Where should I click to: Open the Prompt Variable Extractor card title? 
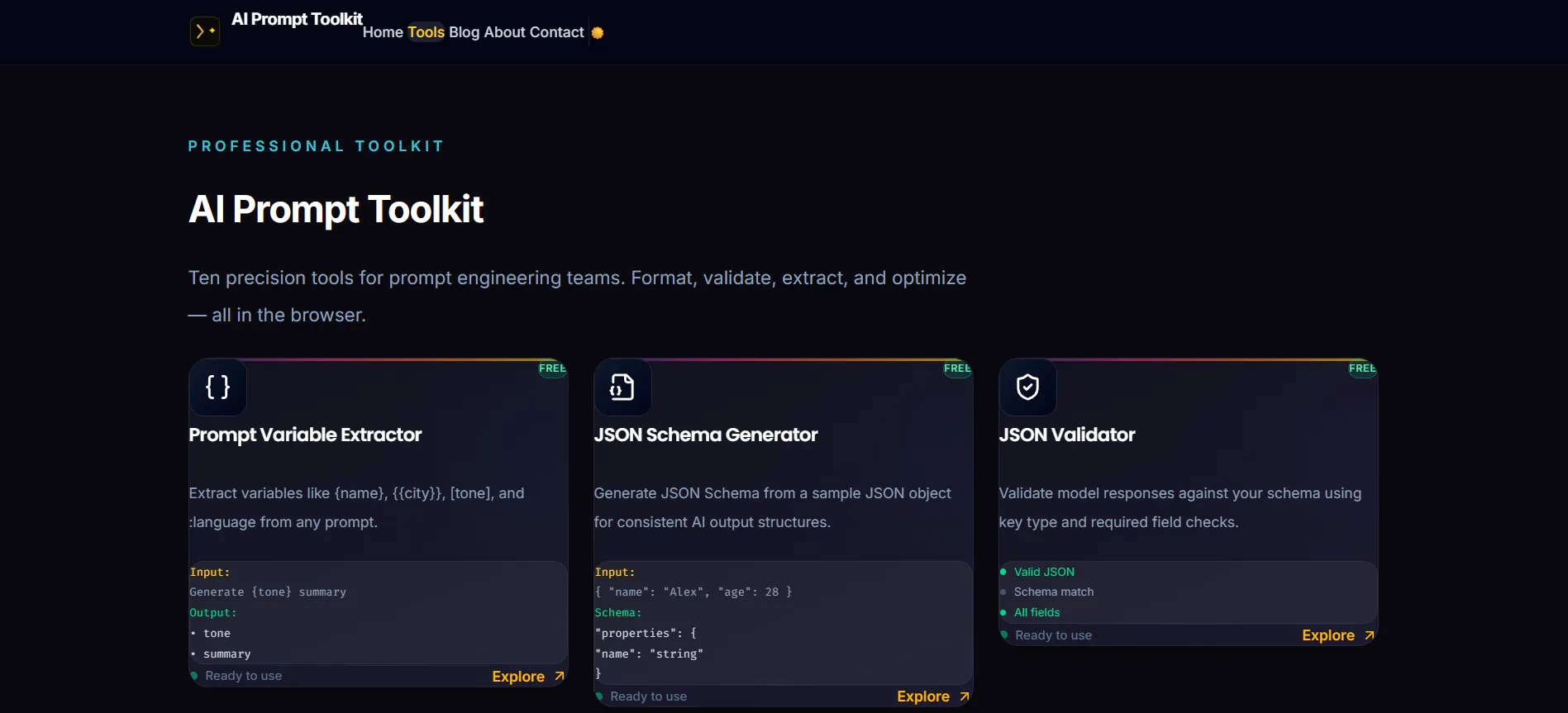pyautogui.click(x=305, y=435)
